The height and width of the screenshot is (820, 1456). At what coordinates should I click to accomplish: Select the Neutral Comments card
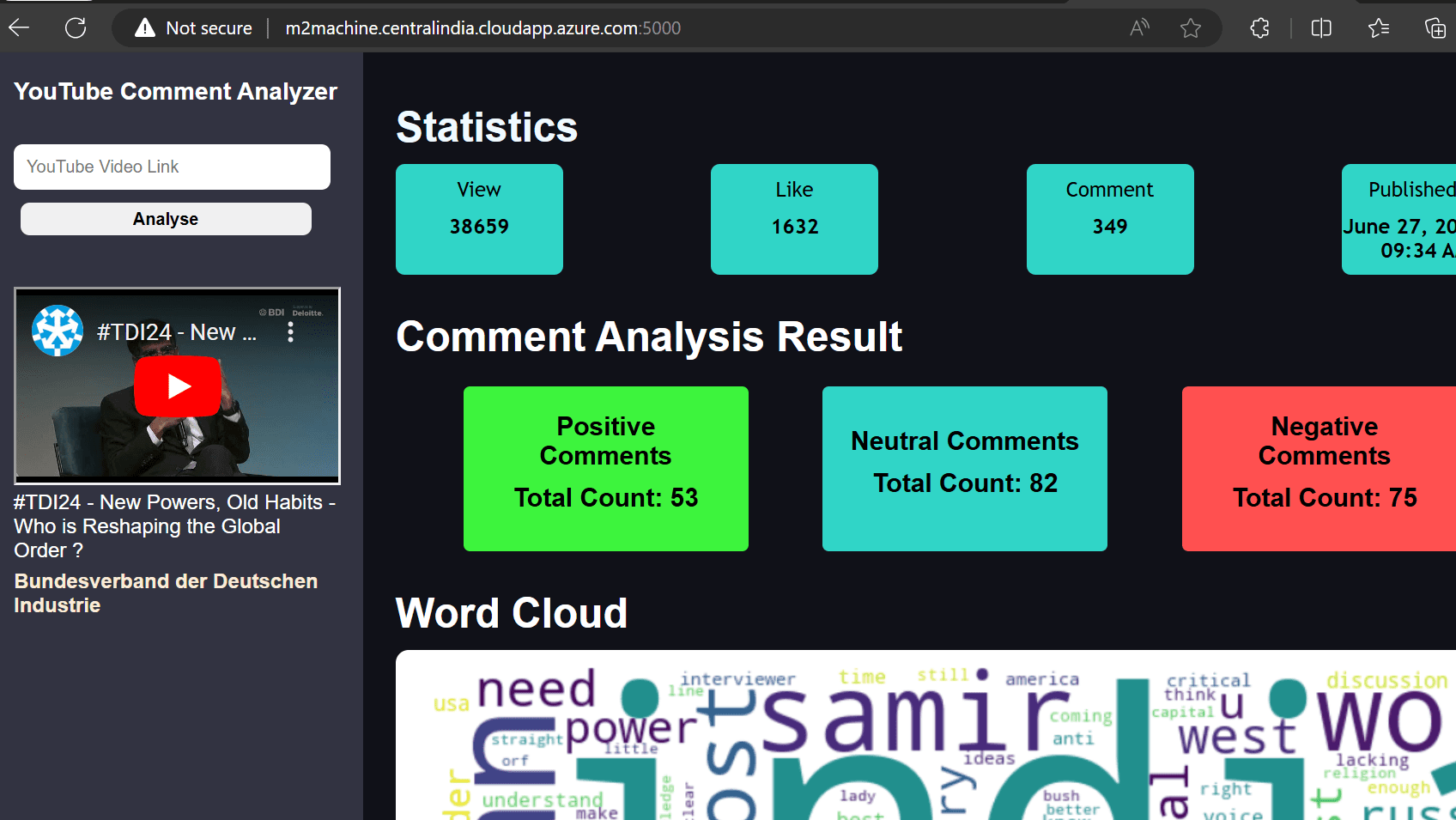tap(964, 469)
